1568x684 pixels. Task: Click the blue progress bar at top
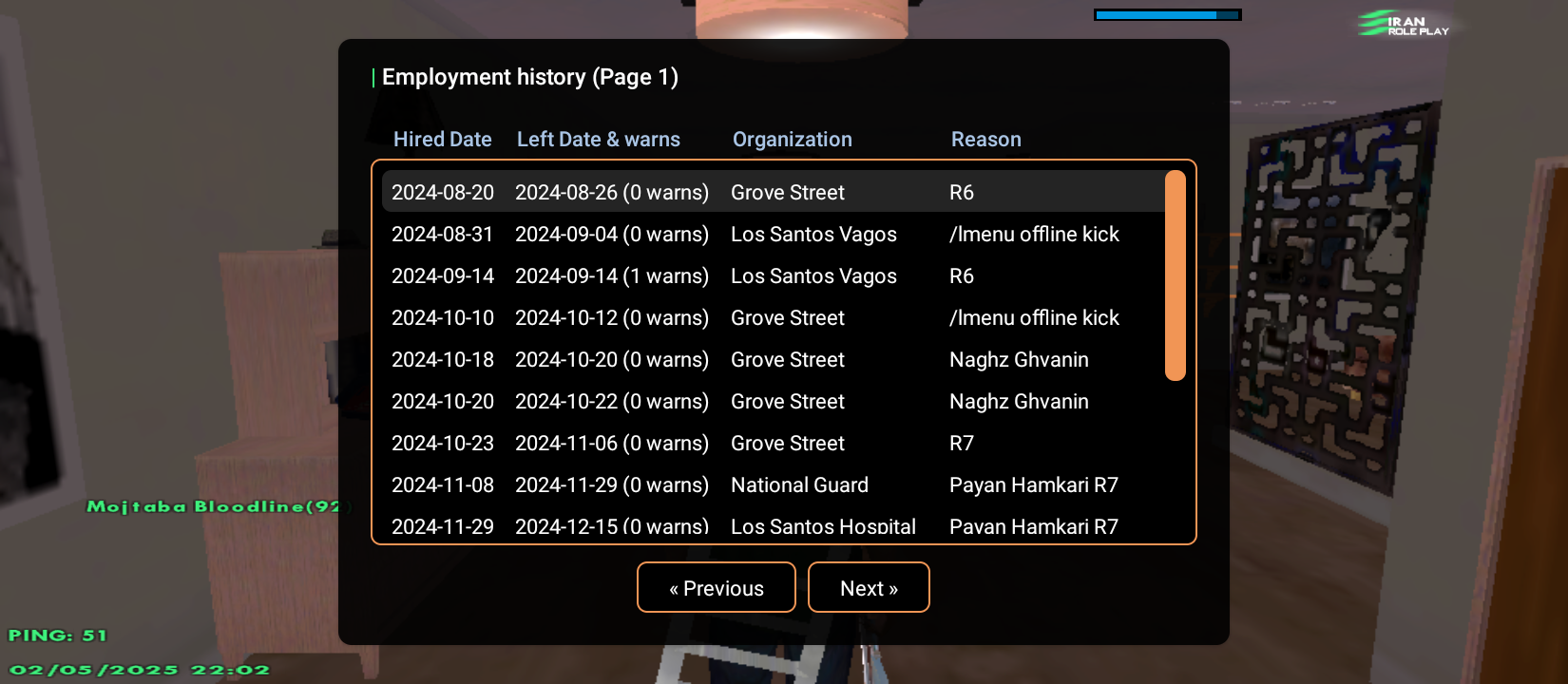point(1168,14)
